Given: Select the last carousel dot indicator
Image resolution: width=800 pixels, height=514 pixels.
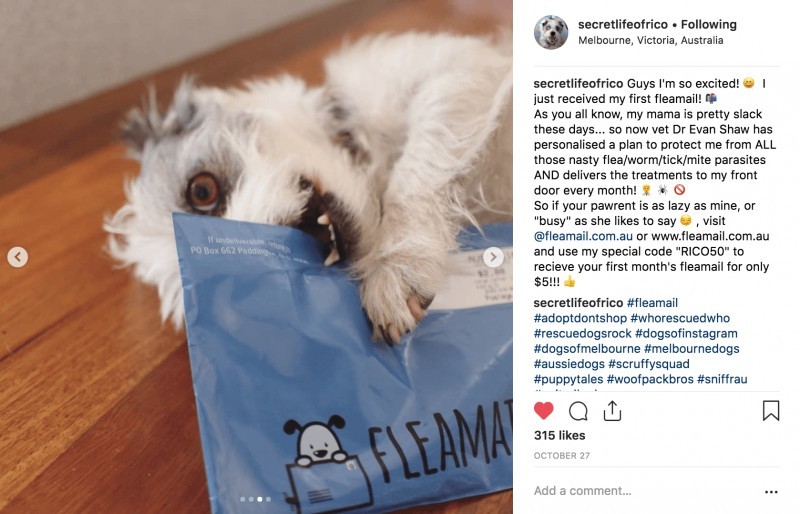Looking at the screenshot, I should 269,499.
